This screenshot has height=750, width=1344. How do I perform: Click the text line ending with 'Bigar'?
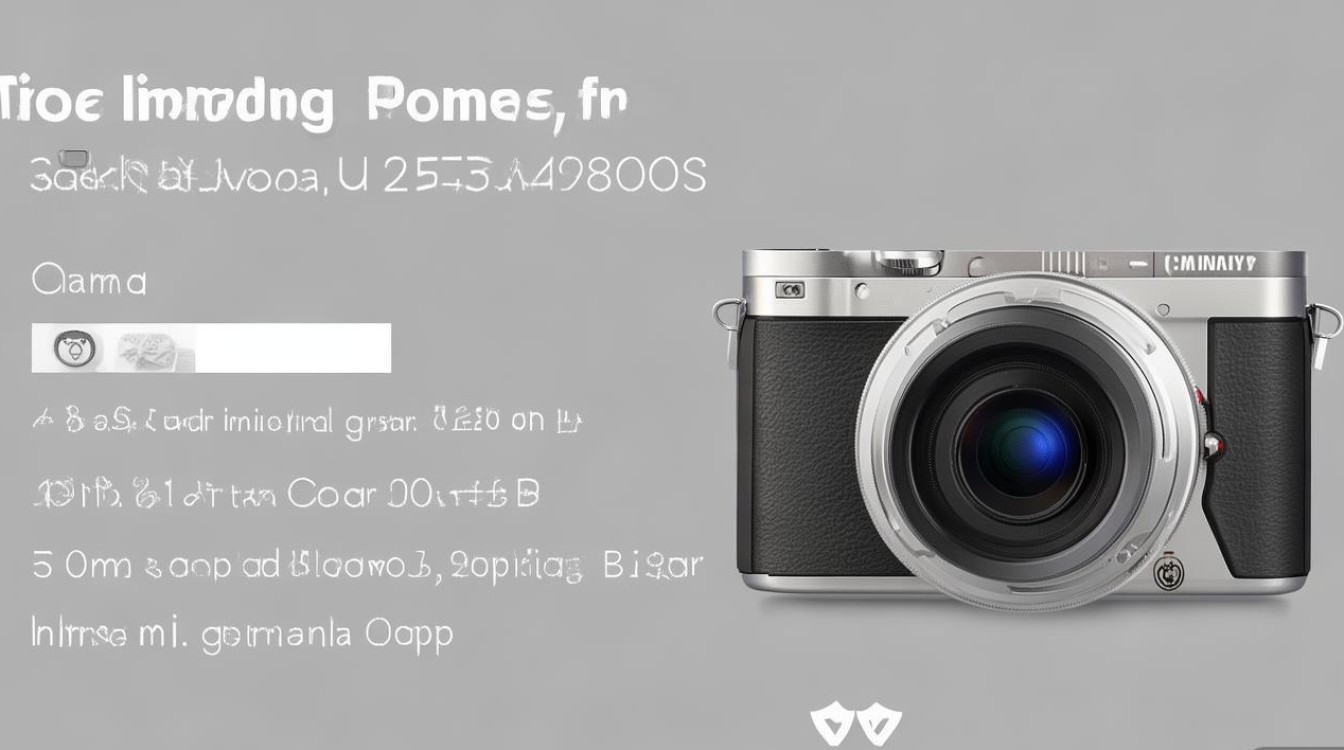click(x=367, y=565)
